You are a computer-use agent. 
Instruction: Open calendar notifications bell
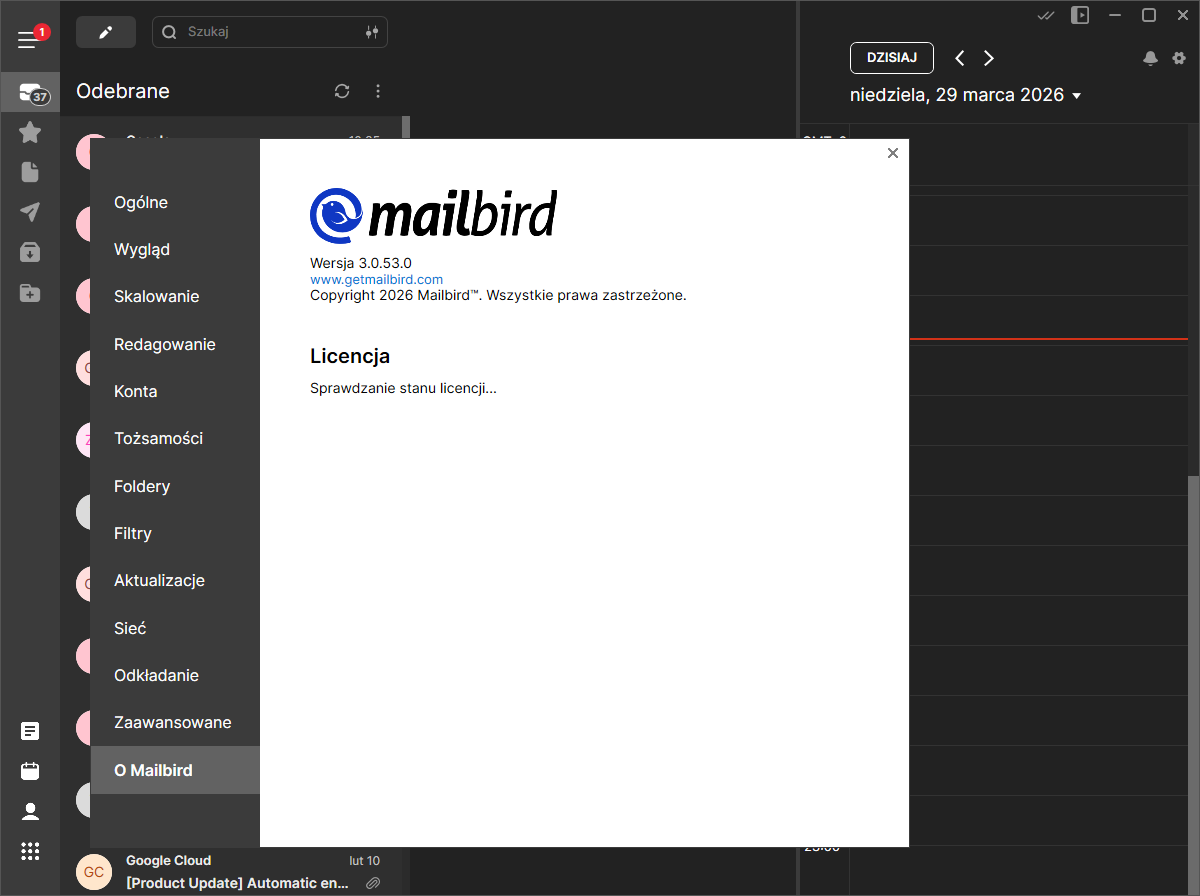(x=1151, y=58)
